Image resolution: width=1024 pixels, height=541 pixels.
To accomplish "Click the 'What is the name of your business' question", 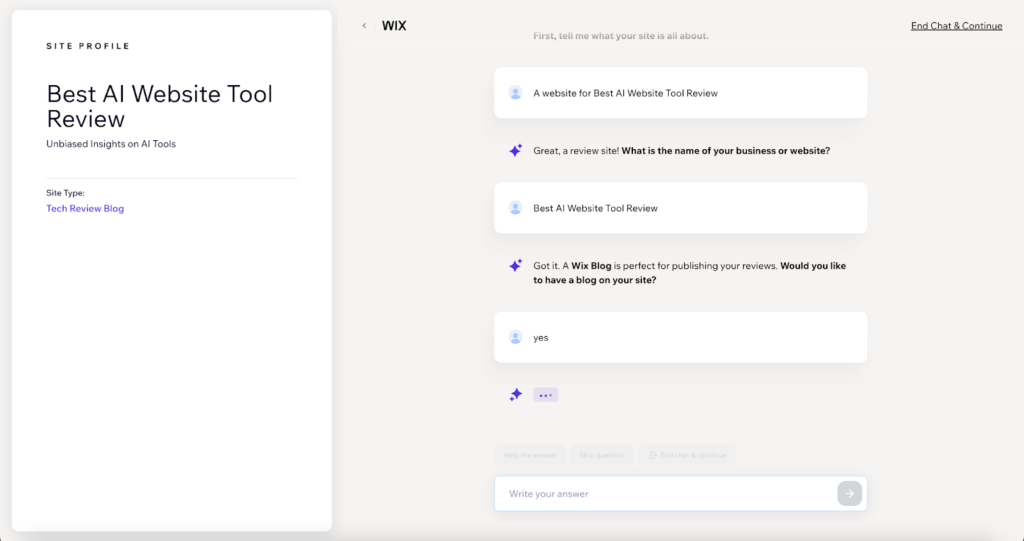I will coord(725,151).
